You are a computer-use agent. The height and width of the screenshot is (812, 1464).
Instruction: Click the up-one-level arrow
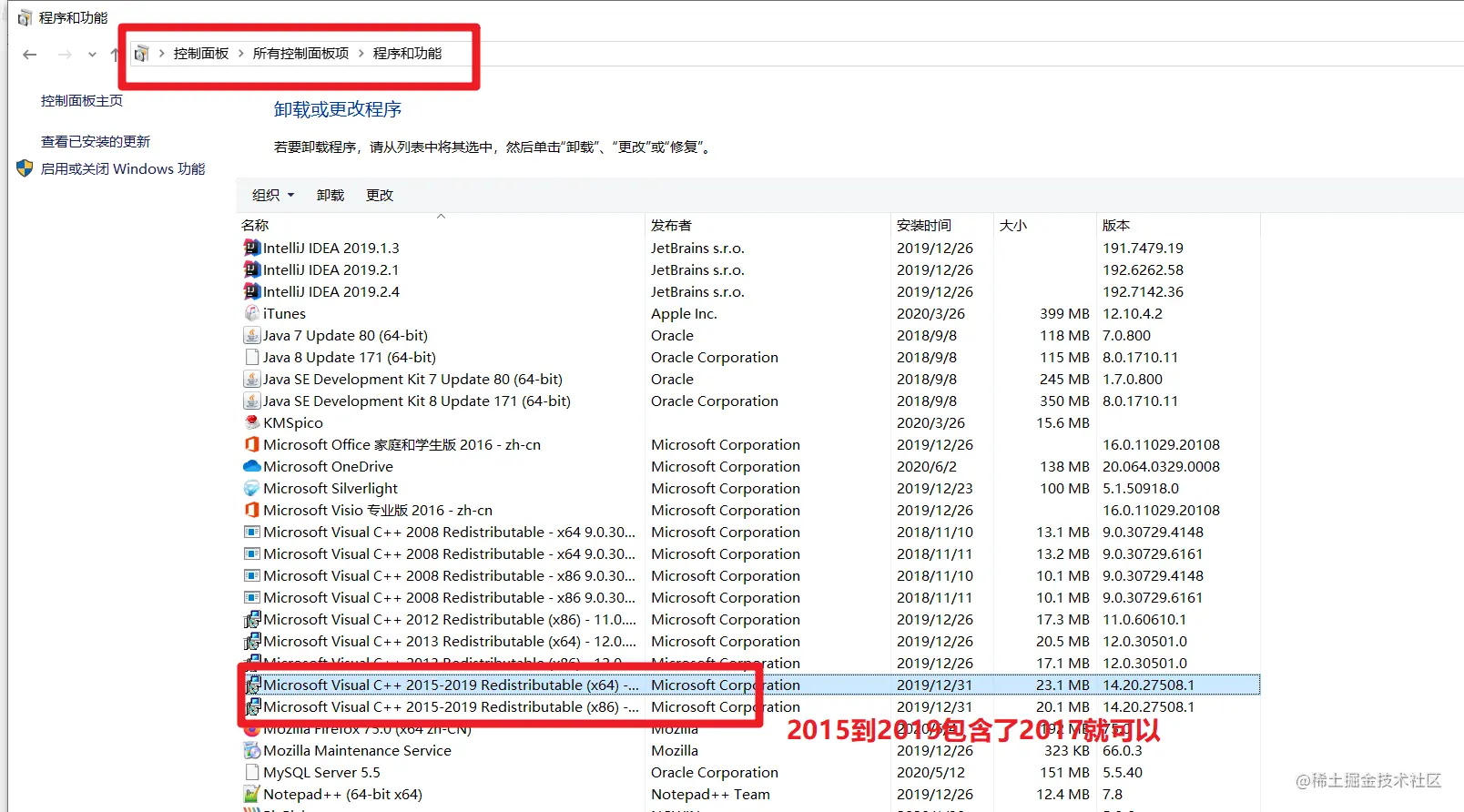click(115, 55)
